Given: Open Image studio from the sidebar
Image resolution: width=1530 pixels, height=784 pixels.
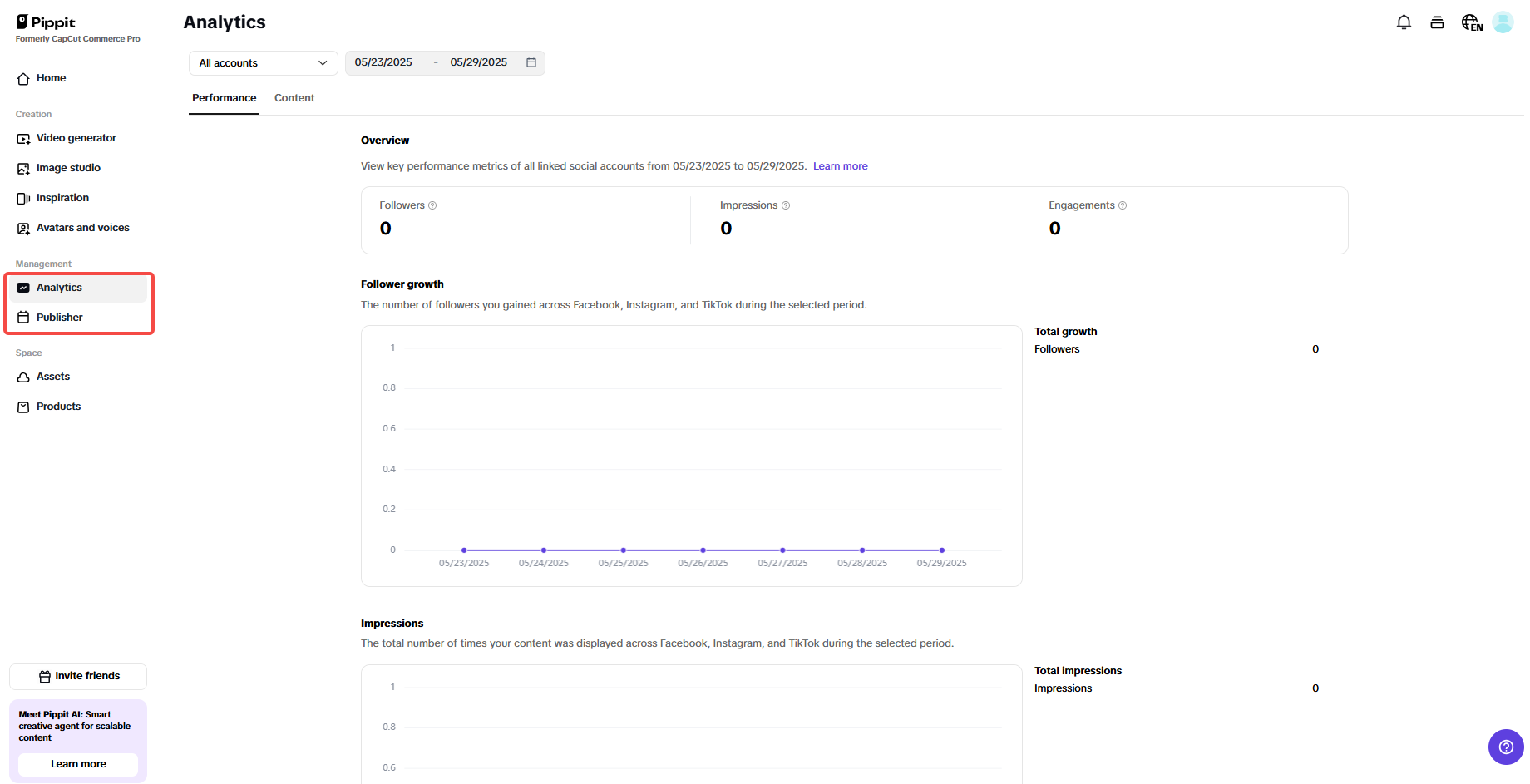Looking at the screenshot, I should [69, 168].
